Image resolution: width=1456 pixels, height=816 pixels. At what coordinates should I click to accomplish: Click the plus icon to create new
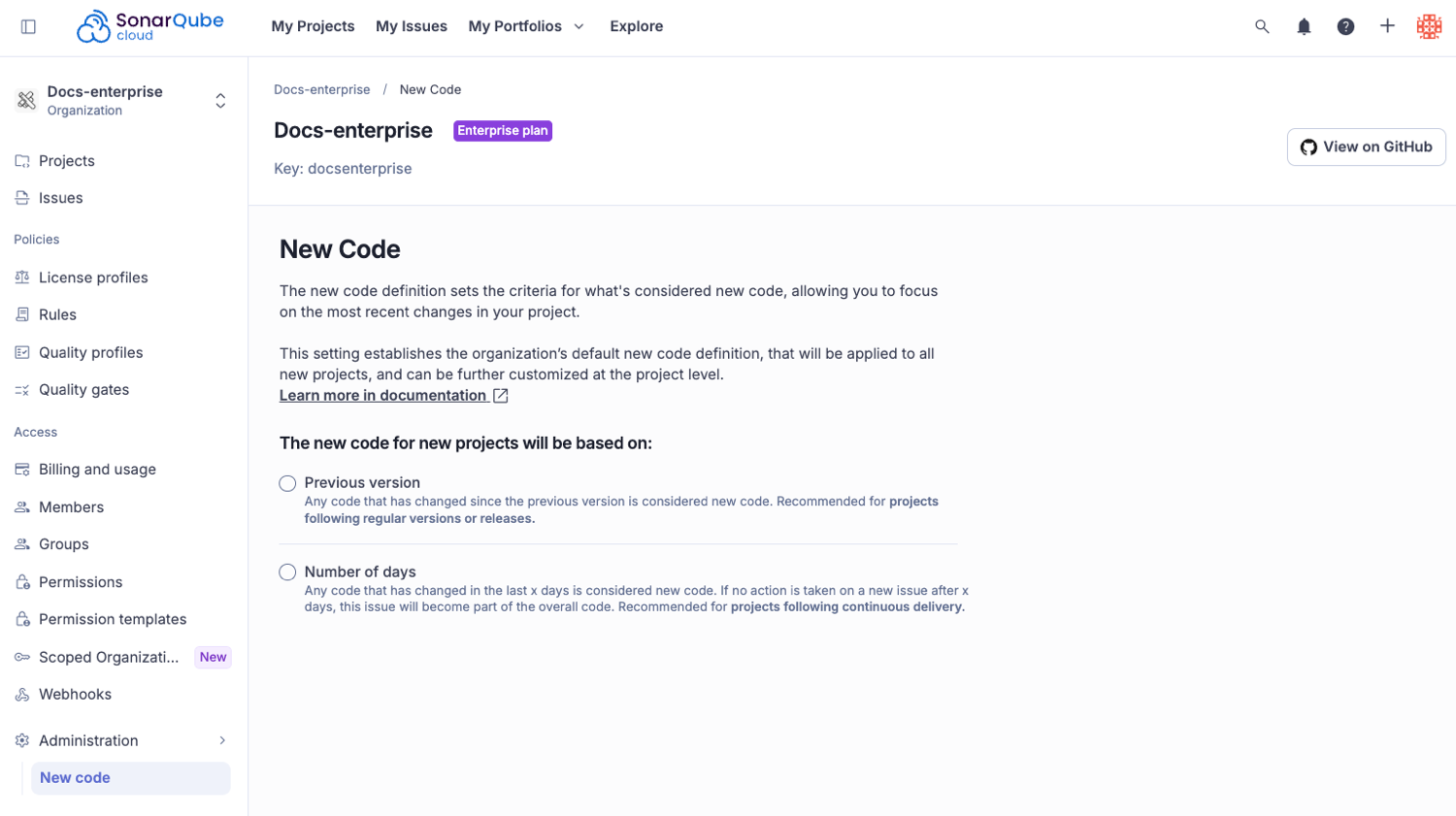coord(1387,26)
